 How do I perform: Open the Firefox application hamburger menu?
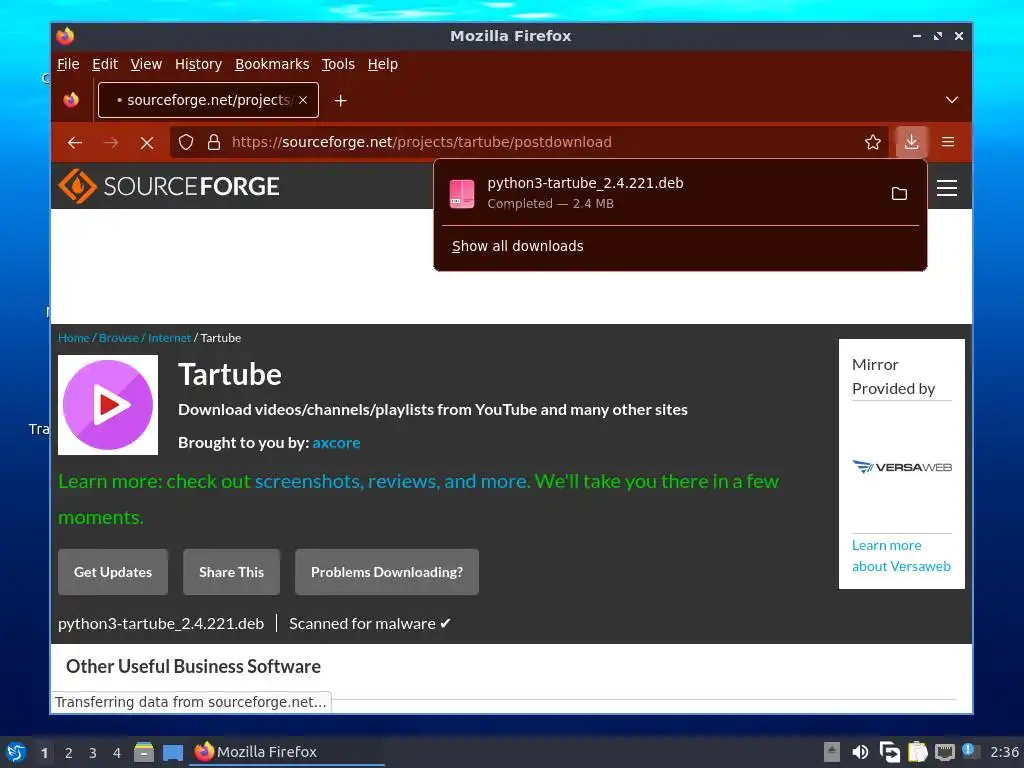[x=948, y=142]
